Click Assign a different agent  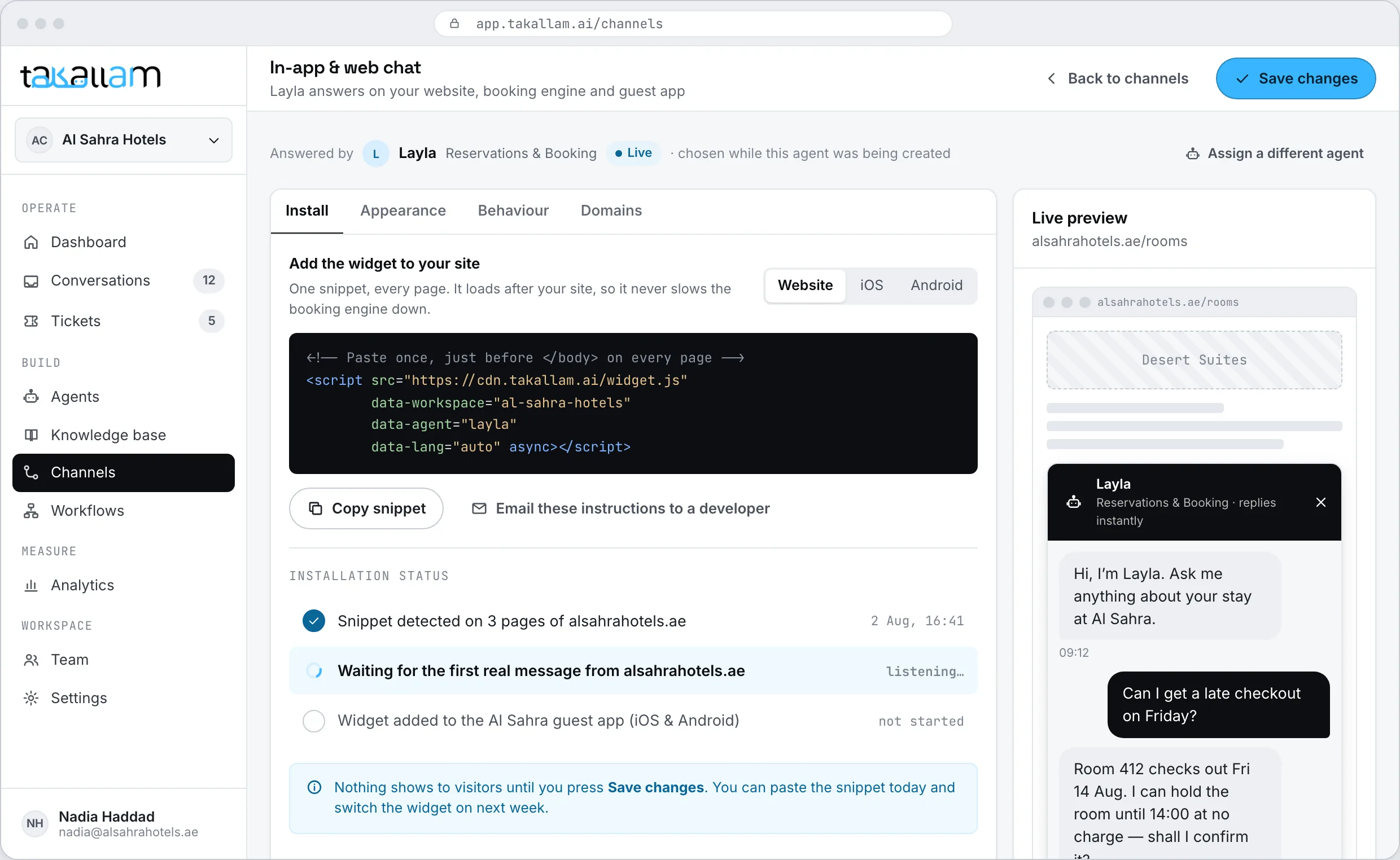(1274, 153)
